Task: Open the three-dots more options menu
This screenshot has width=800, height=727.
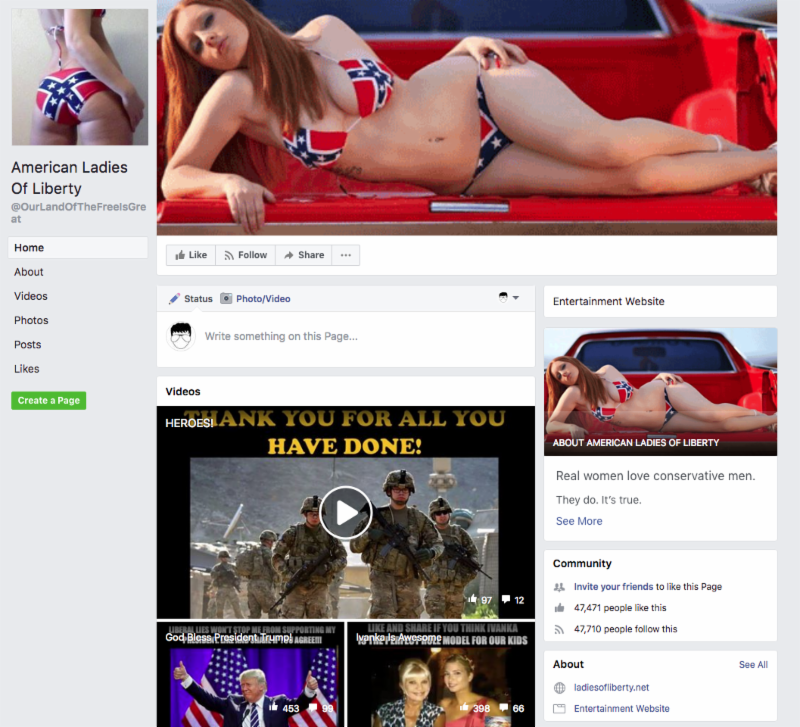Action: pyautogui.click(x=346, y=255)
